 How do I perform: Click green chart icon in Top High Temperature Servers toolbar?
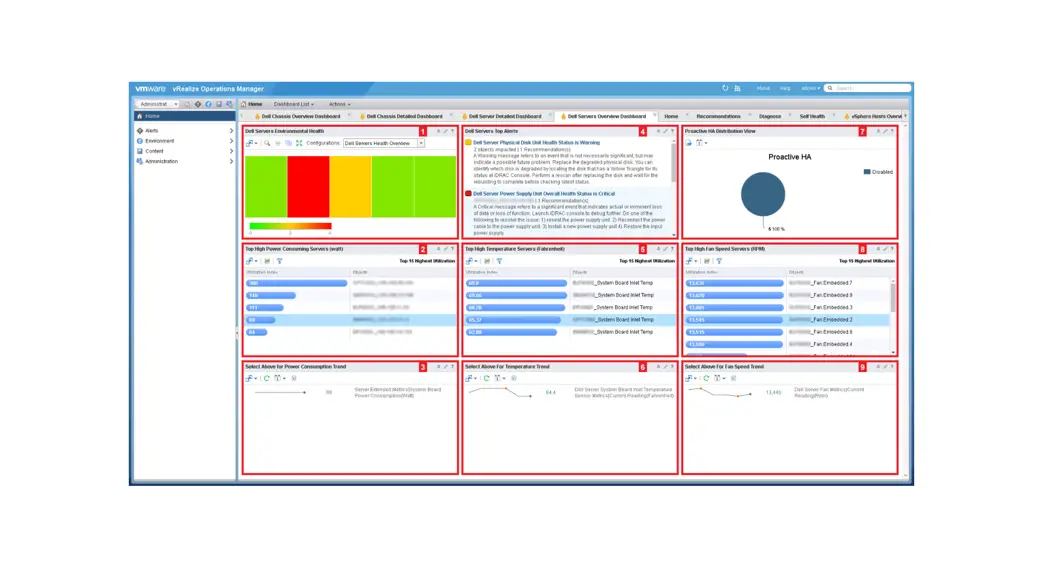point(487,261)
